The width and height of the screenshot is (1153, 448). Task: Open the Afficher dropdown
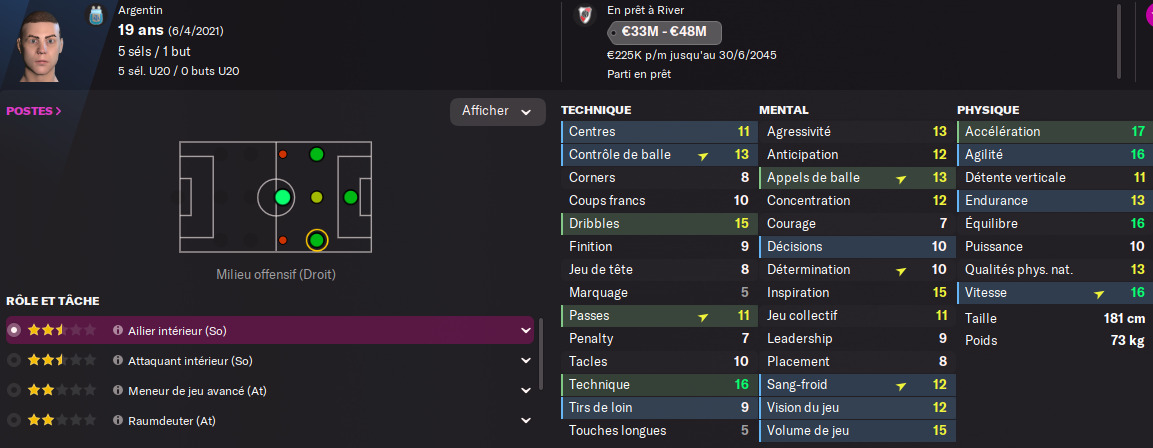(498, 112)
